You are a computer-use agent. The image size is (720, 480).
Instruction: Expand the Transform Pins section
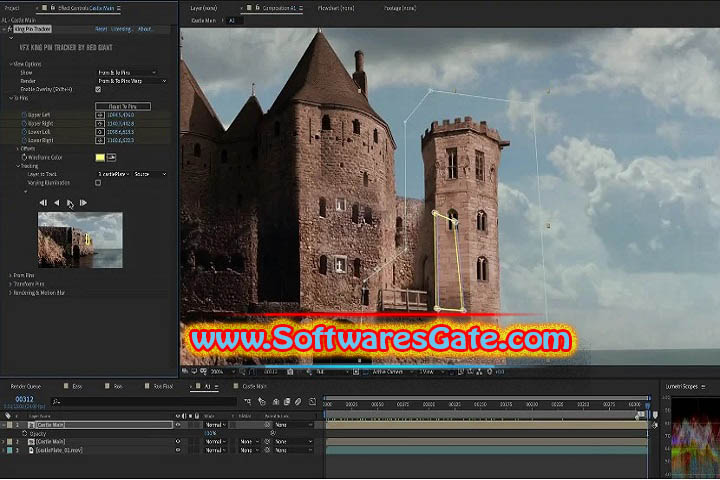click(x=11, y=284)
